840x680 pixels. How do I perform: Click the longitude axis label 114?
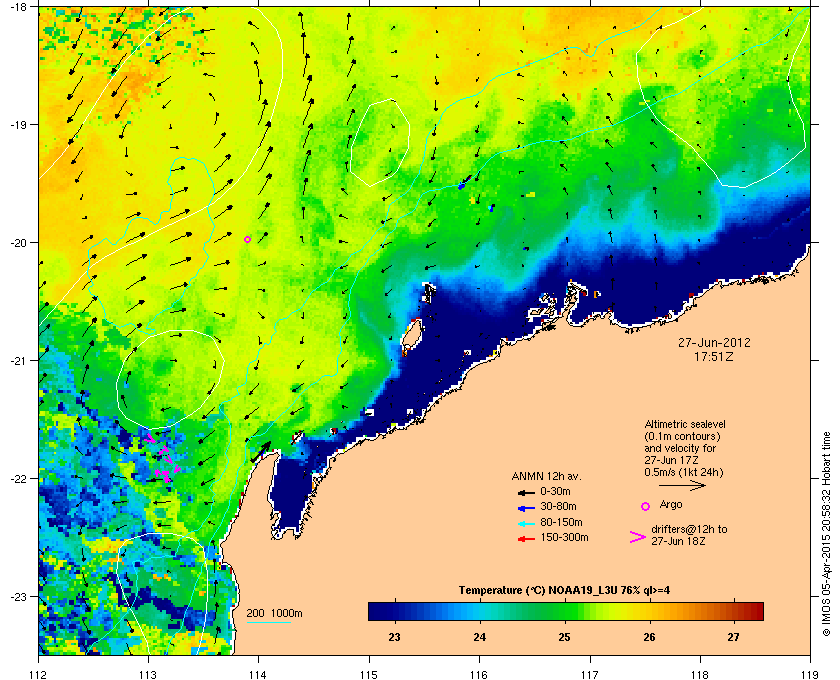(x=258, y=675)
